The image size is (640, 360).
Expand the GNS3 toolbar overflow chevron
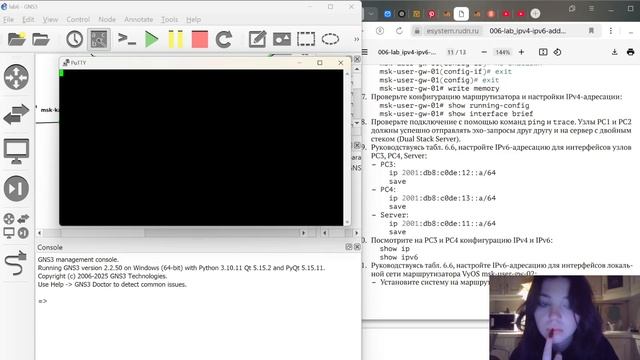(356, 39)
